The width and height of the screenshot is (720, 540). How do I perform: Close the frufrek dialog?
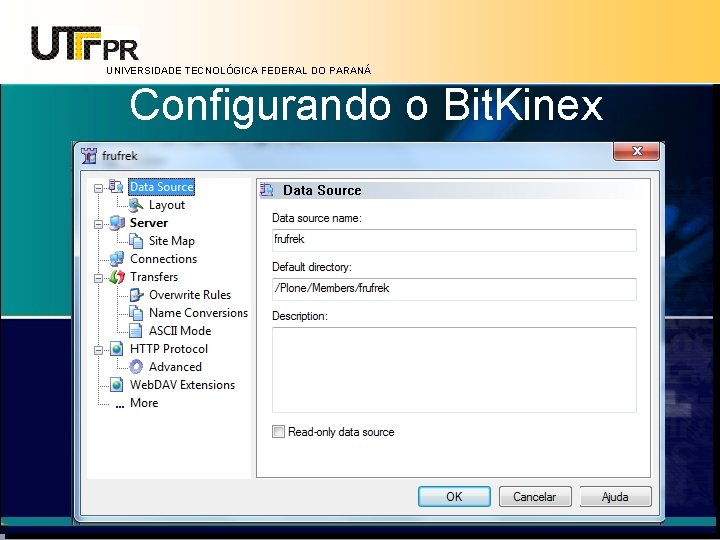pos(636,151)
